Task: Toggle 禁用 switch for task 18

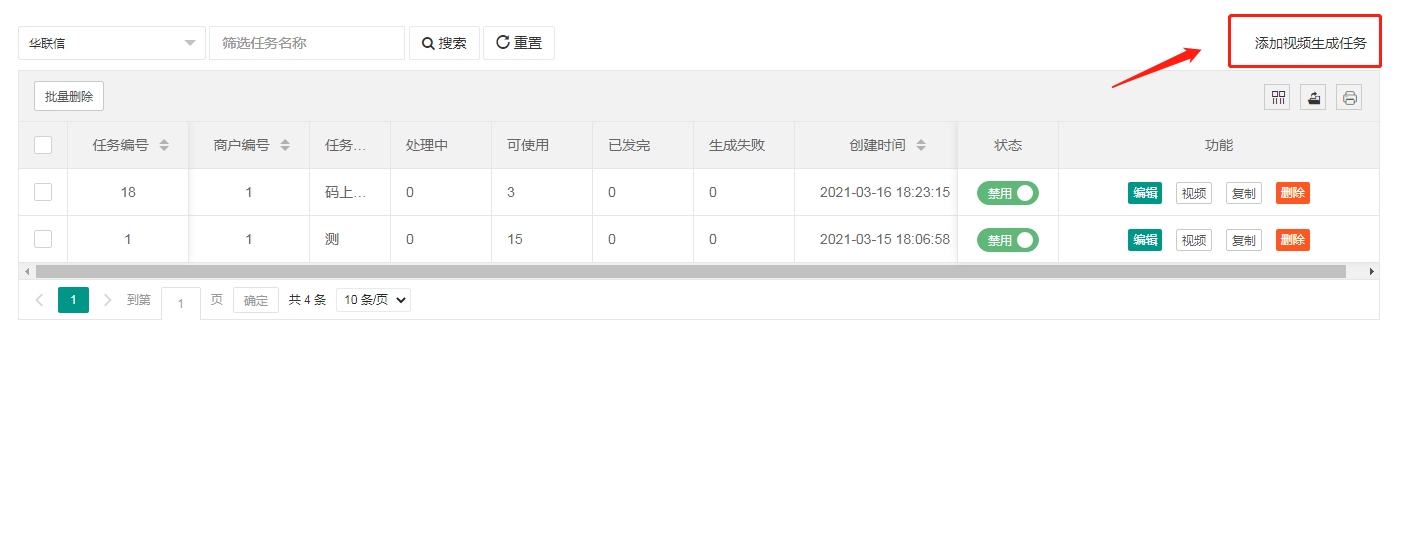Action: (x=1008, y=193)
